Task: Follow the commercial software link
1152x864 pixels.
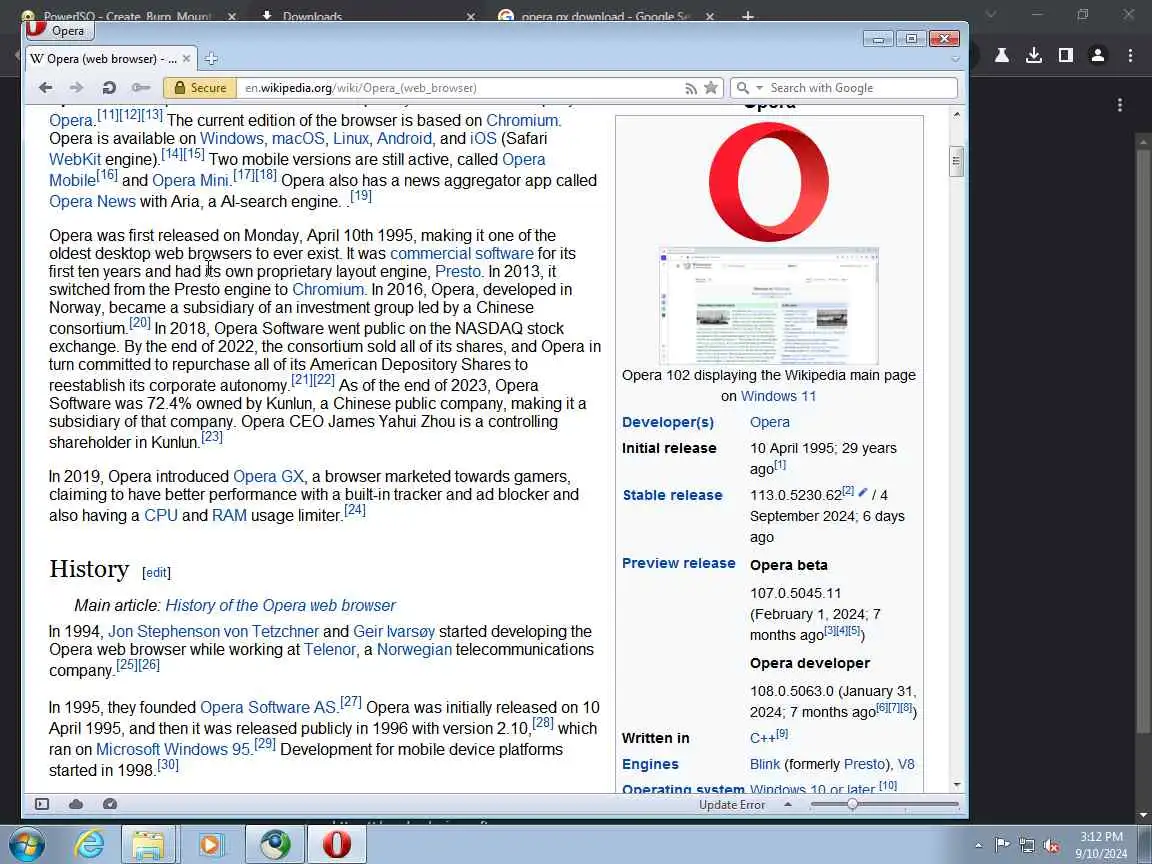Action: (x=461, y=253)
